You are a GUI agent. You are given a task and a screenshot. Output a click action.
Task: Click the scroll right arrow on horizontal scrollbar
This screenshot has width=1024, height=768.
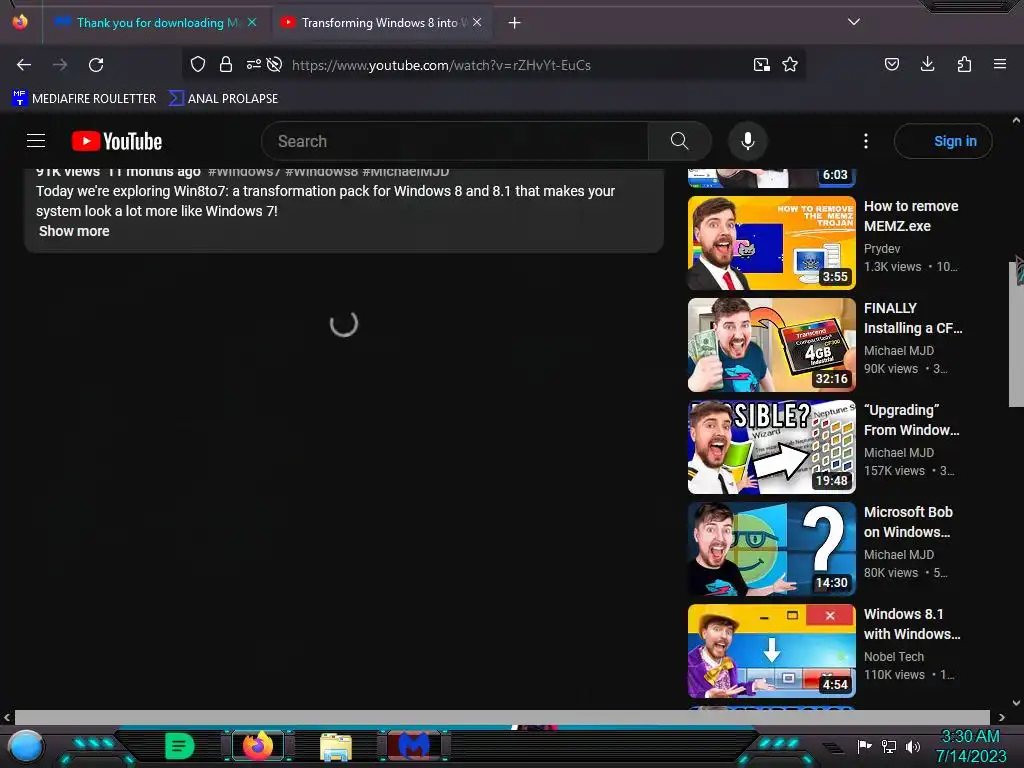[1002, 717]
